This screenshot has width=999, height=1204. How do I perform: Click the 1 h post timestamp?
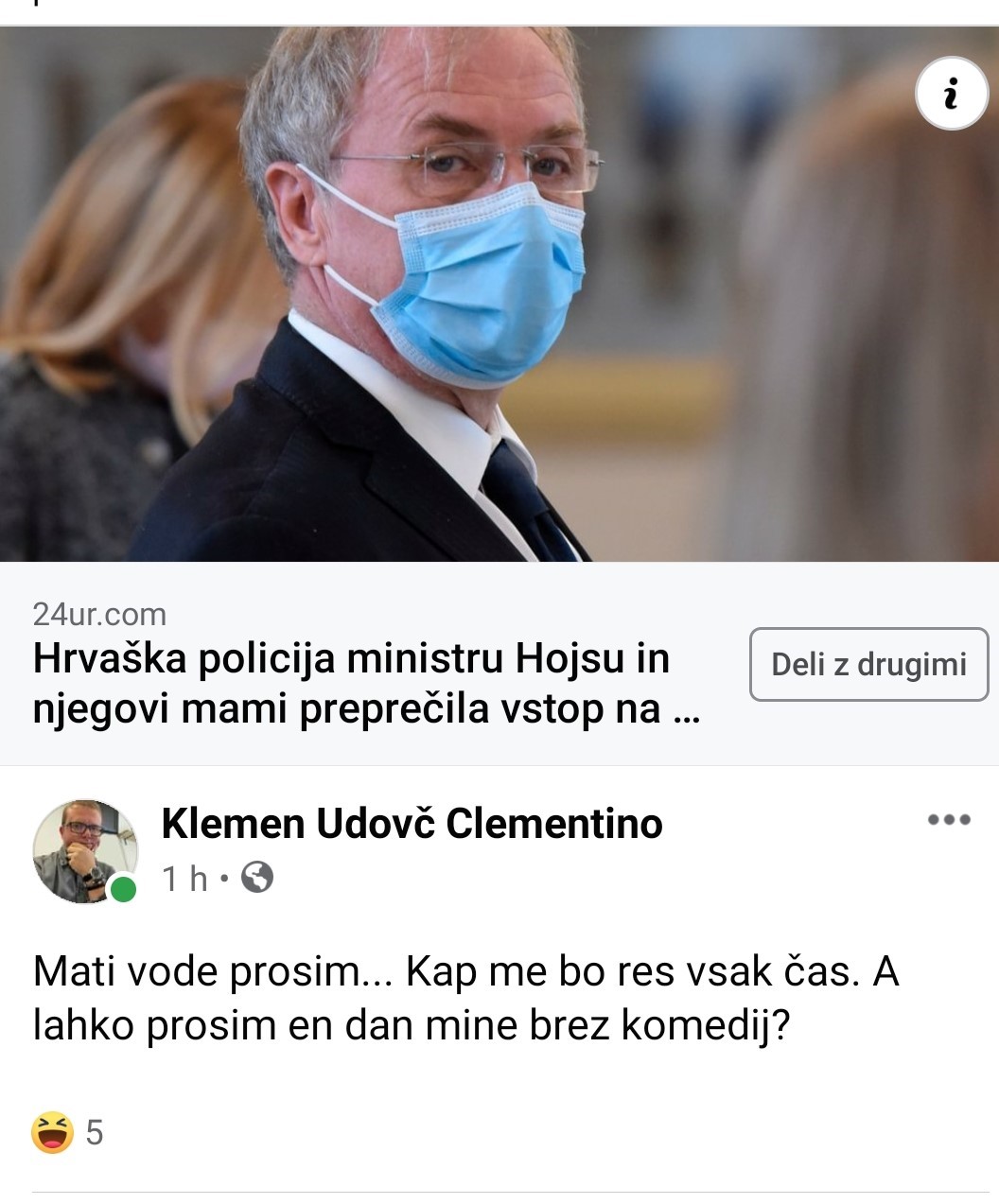tap(184, 879)
